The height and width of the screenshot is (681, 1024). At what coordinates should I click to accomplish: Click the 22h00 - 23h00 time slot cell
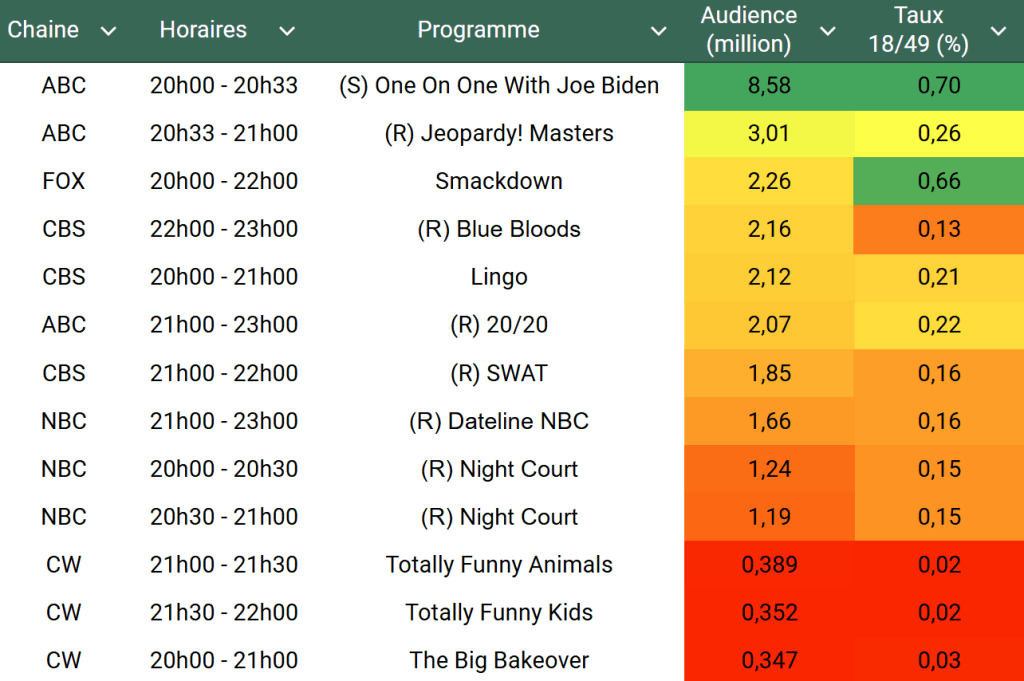tap(224, 229)
